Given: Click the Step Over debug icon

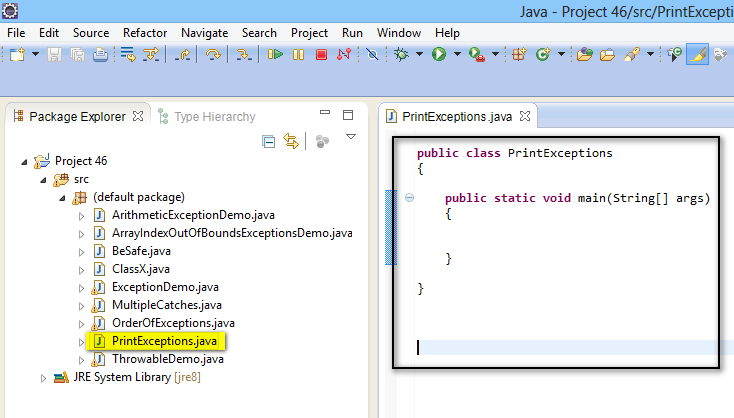Looking at the screenshot, I should pos(213,54).
